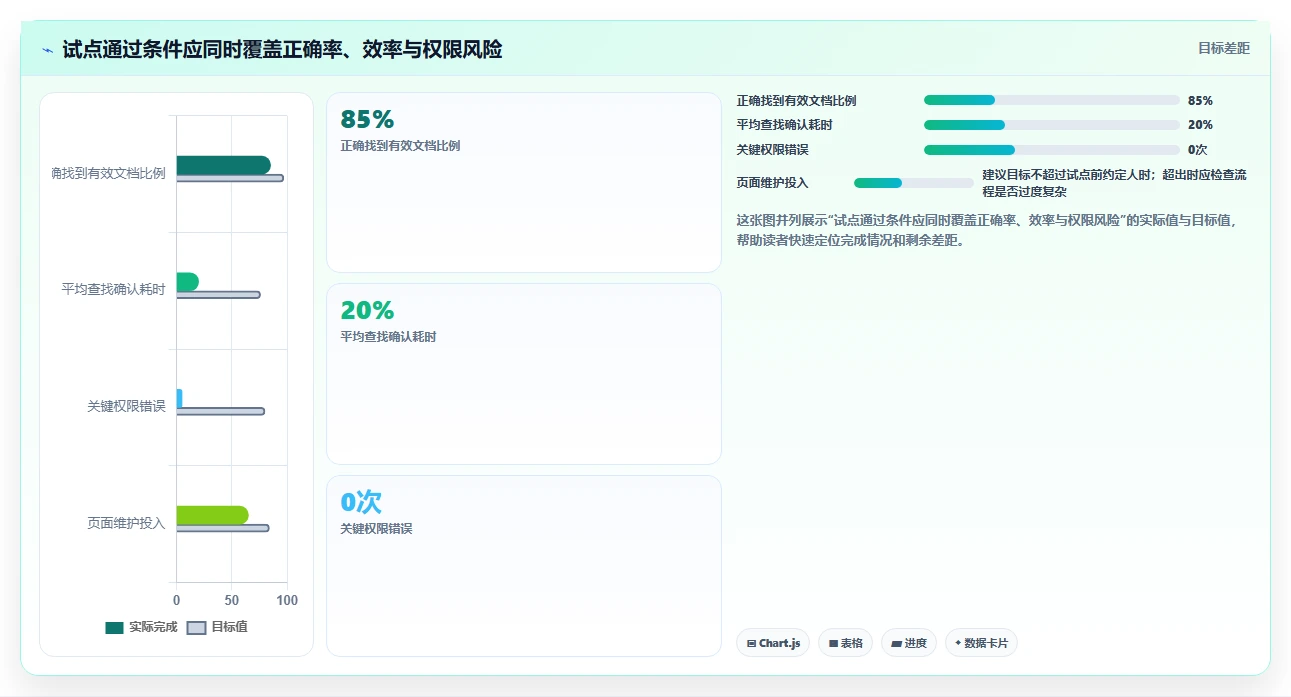Image resolution: width=1291 pixels, height=697 pixels.
Task: Toggle the 目标值 legend label
Action: click(230, 628)
